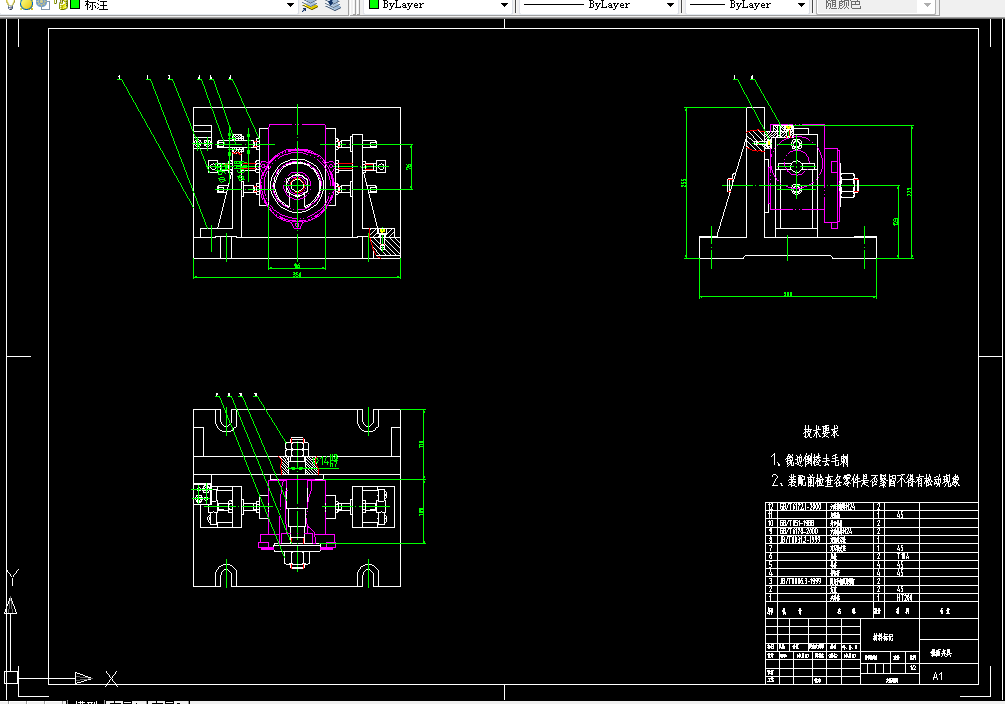Viewport: 1005px width, 704px height.
Task: Click the greyed 随颜色 plot style dropdown
Action: (x=876, y=5)
